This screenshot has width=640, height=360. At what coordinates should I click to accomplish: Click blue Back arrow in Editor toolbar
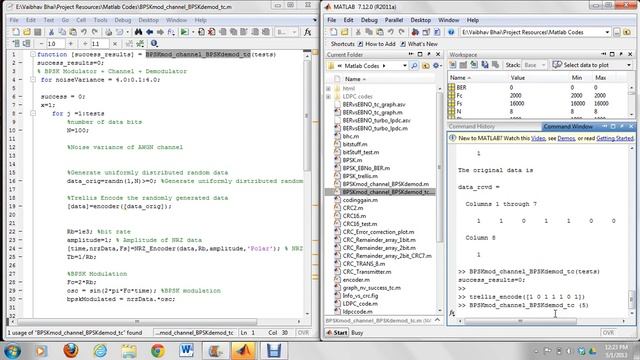149,32
